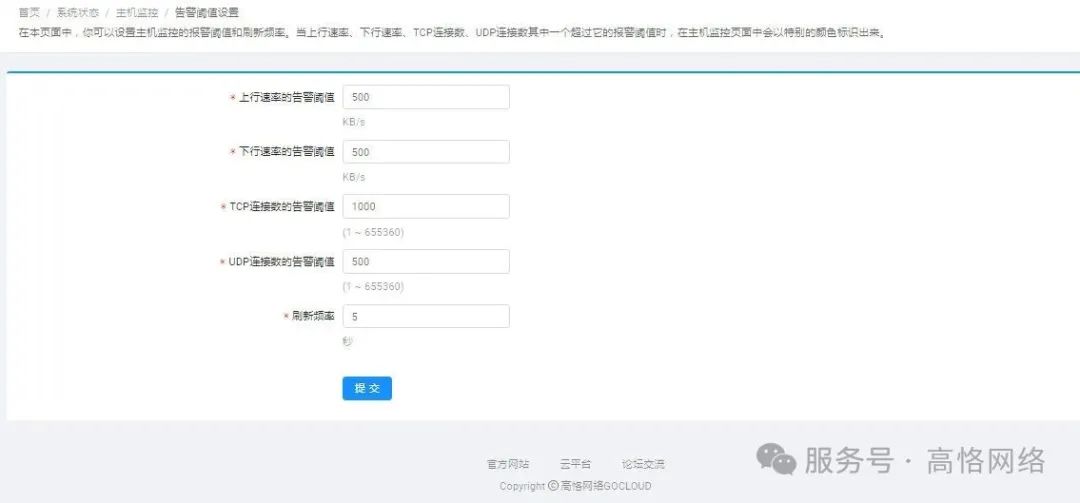
Task: Click the 下行速率的告警阈值 label
Action: tap(286, 152)
